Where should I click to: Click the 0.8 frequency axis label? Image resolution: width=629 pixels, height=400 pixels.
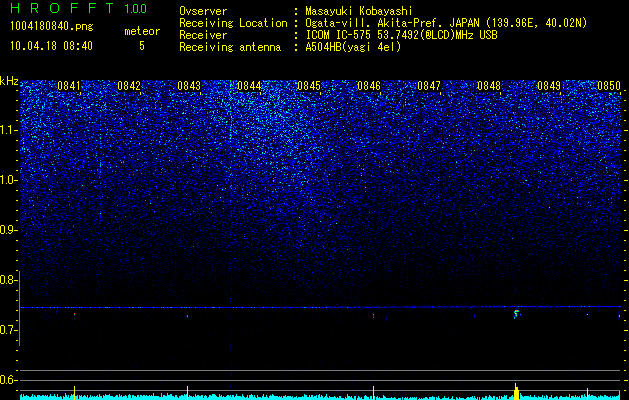(x=9, y=280)
